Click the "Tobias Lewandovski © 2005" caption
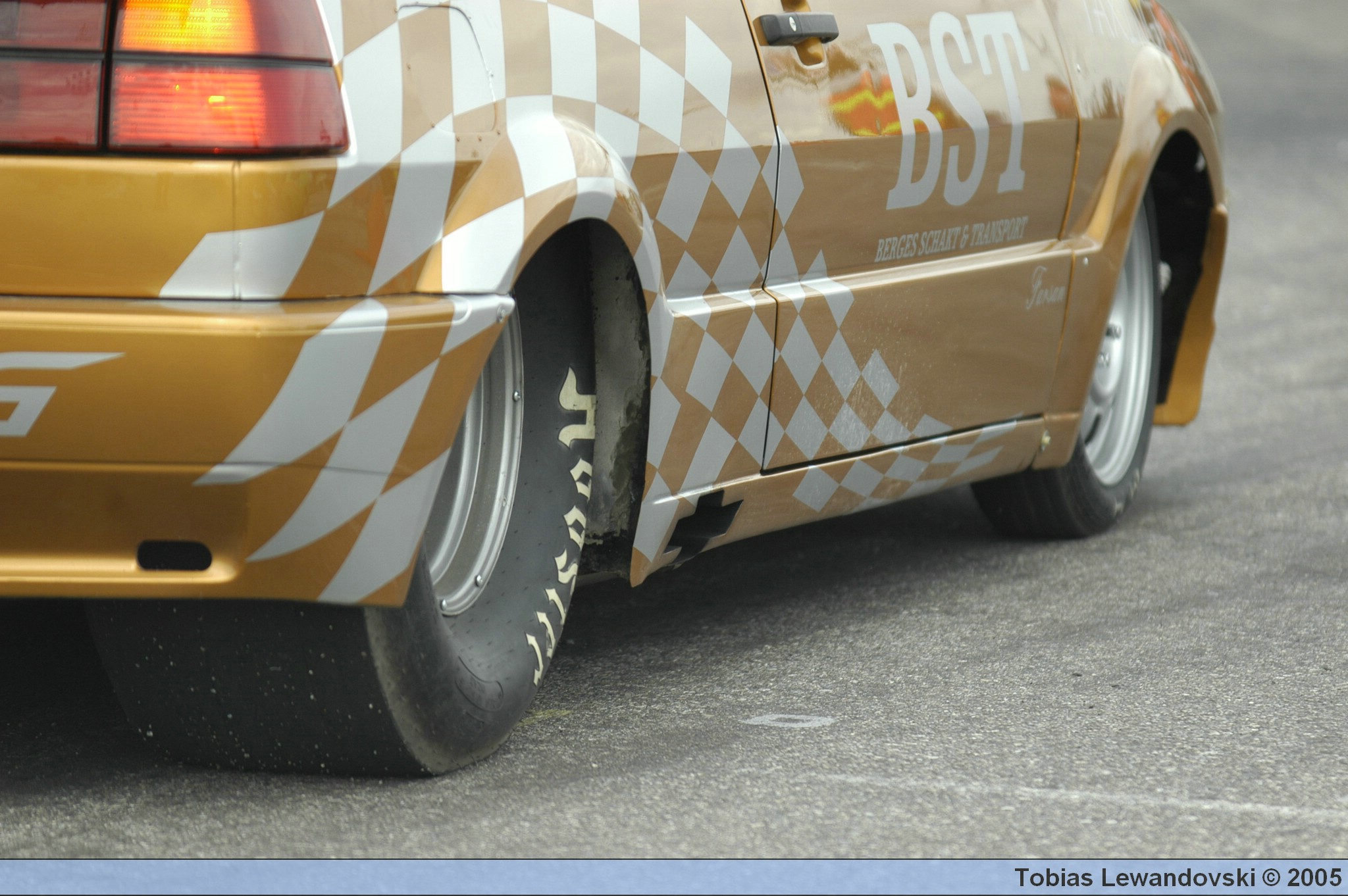Image resolution: width=1348 pixels, height=896 pixels. [x=1178, y=878]
